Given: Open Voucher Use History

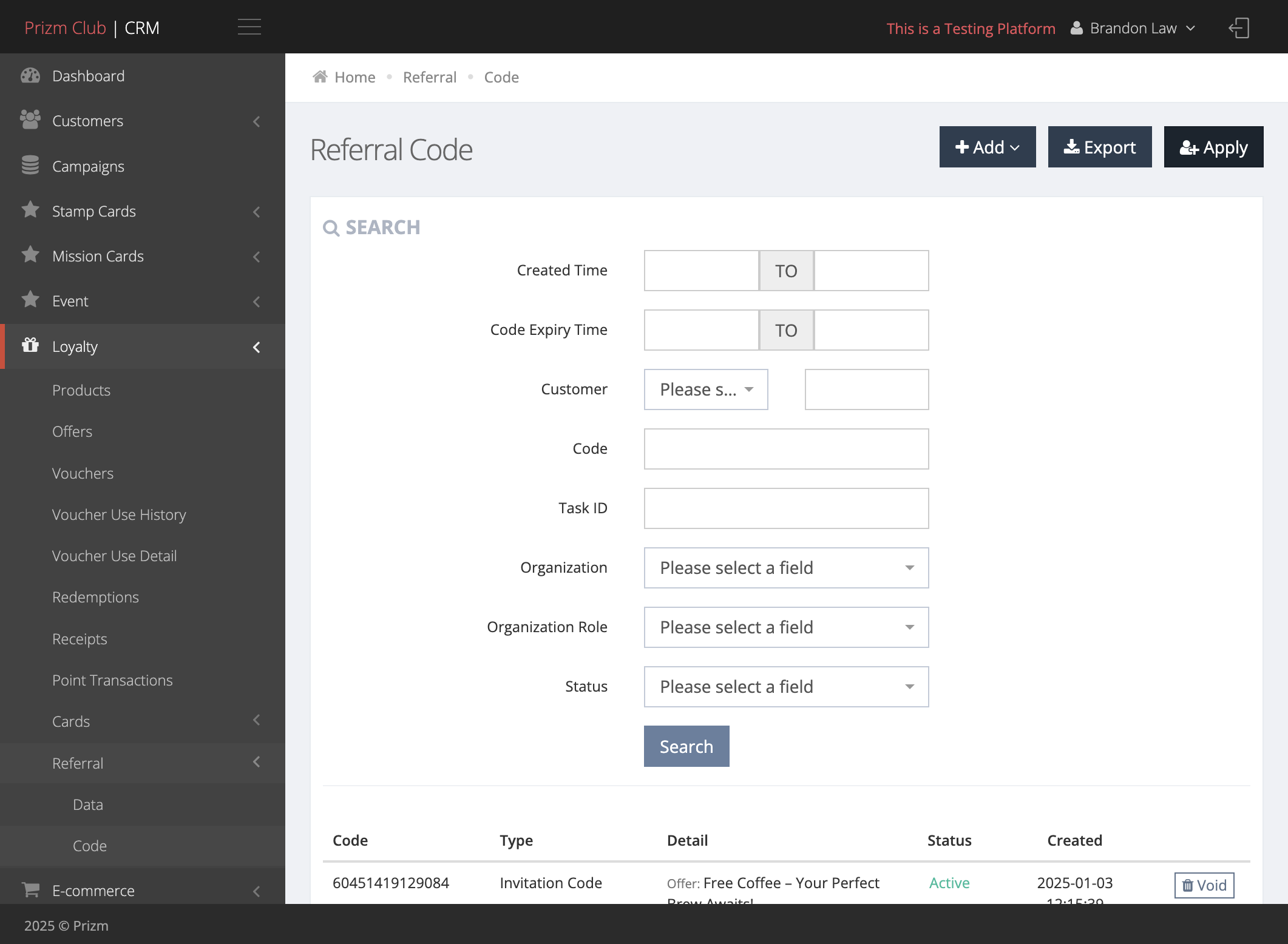Looking at the screenshot, I should (119, 514).
